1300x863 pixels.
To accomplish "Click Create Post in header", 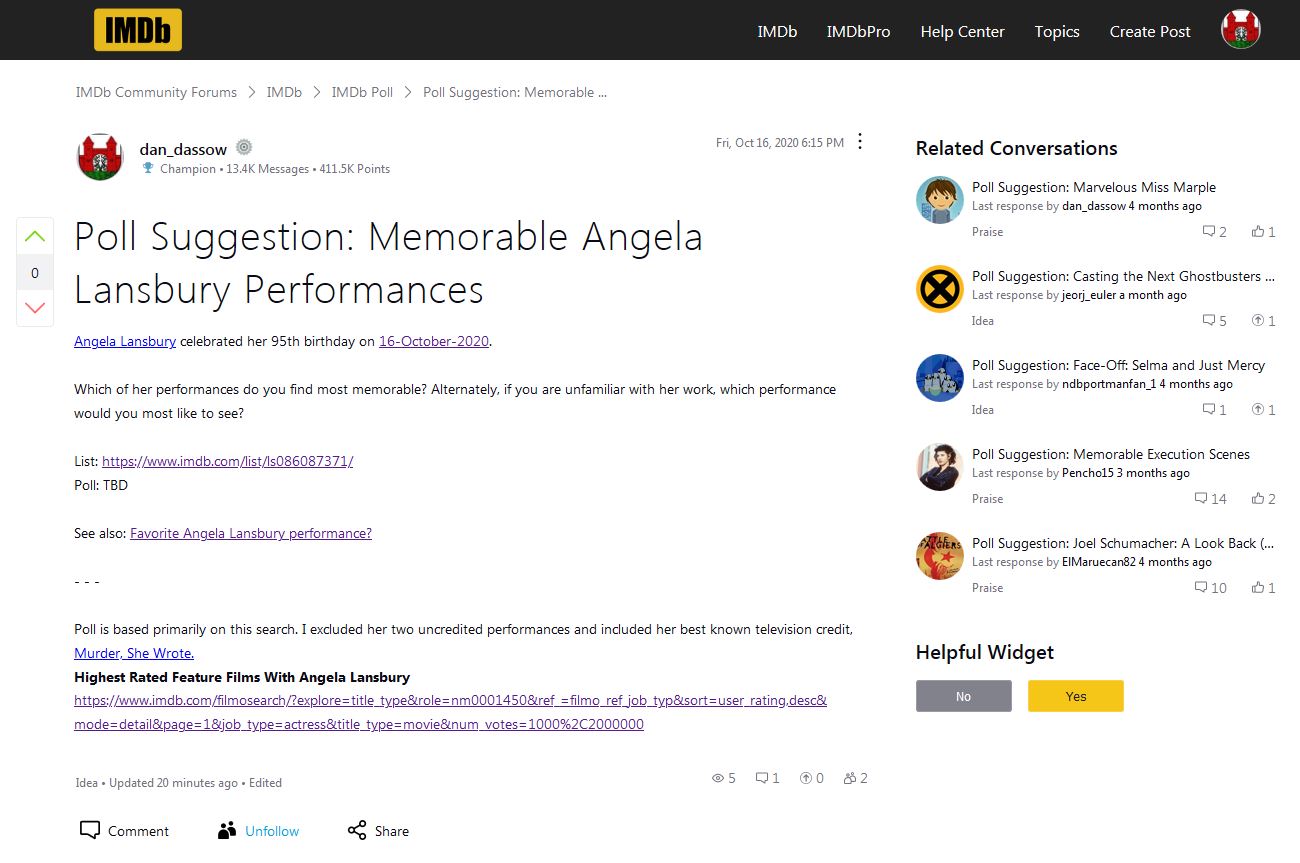I will tap(1150, 31).
